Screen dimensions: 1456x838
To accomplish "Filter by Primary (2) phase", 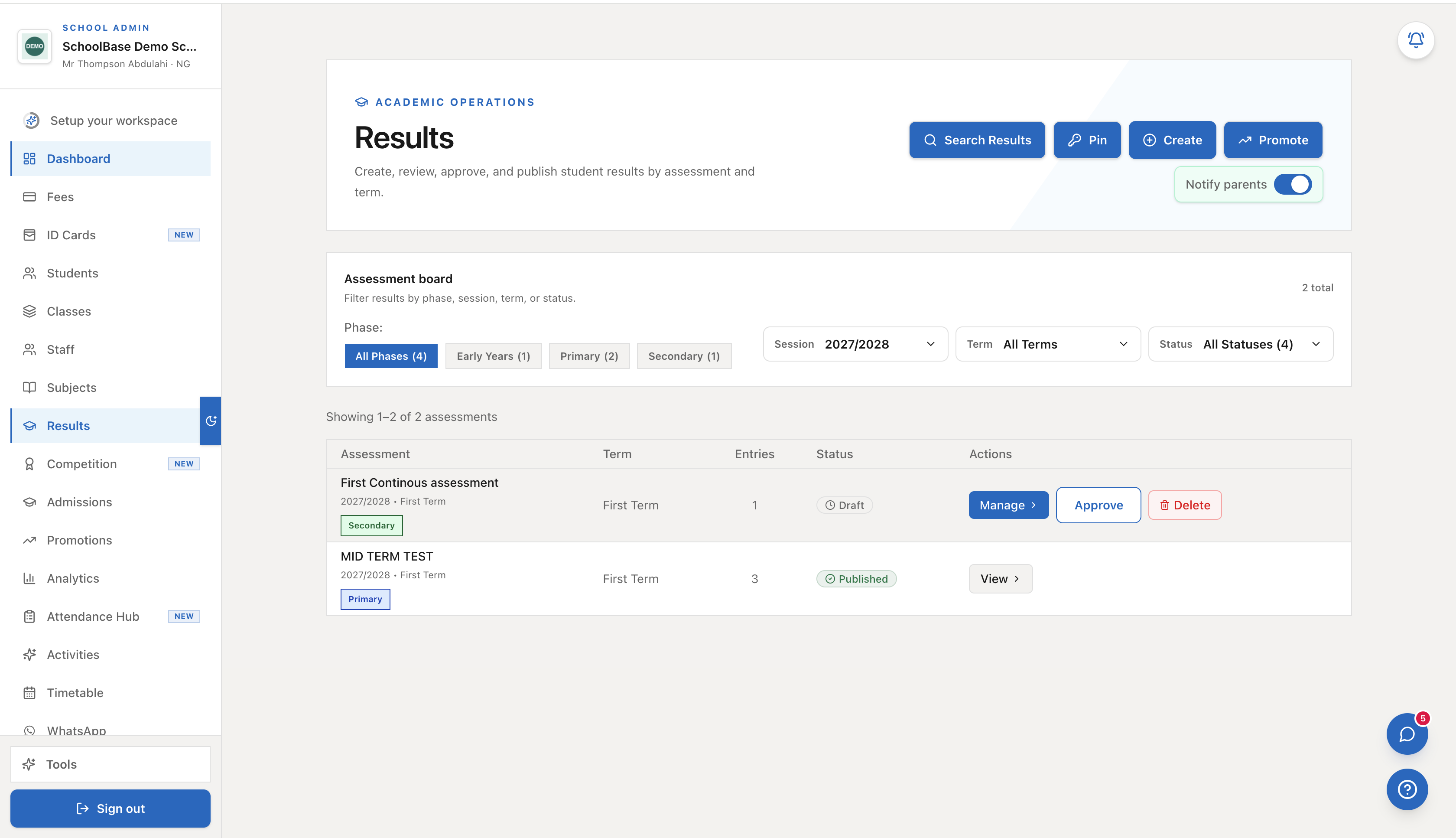I will [x=589, y=355].
